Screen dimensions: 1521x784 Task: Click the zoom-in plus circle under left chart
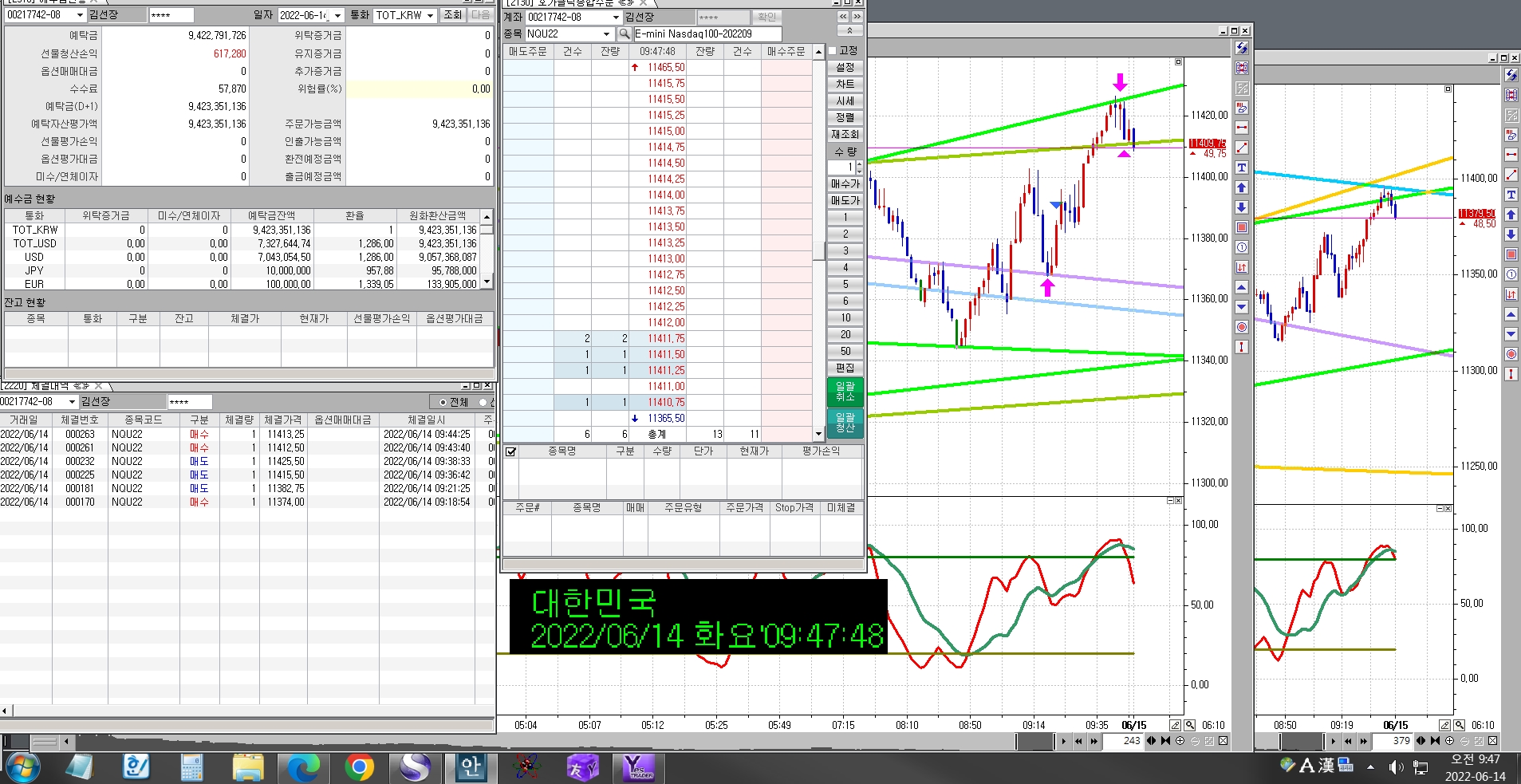pos(1180,741)
